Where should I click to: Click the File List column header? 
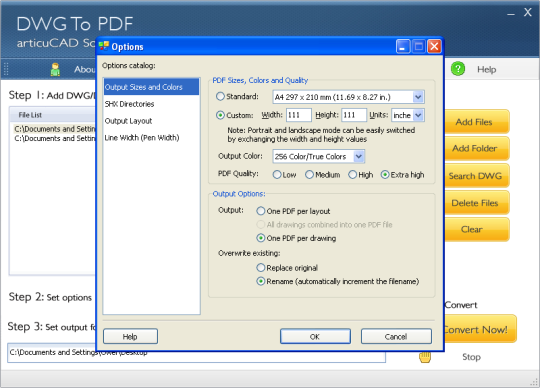pos(53,115)
